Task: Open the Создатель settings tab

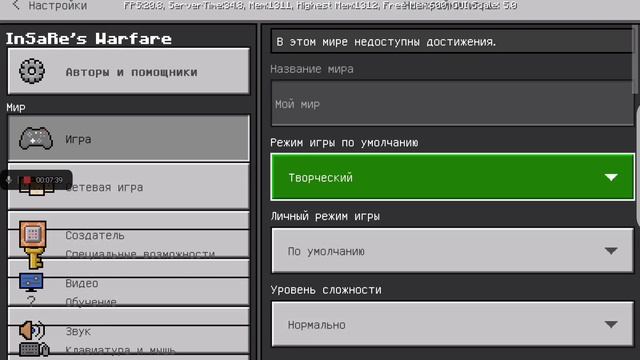Action: 129,235
